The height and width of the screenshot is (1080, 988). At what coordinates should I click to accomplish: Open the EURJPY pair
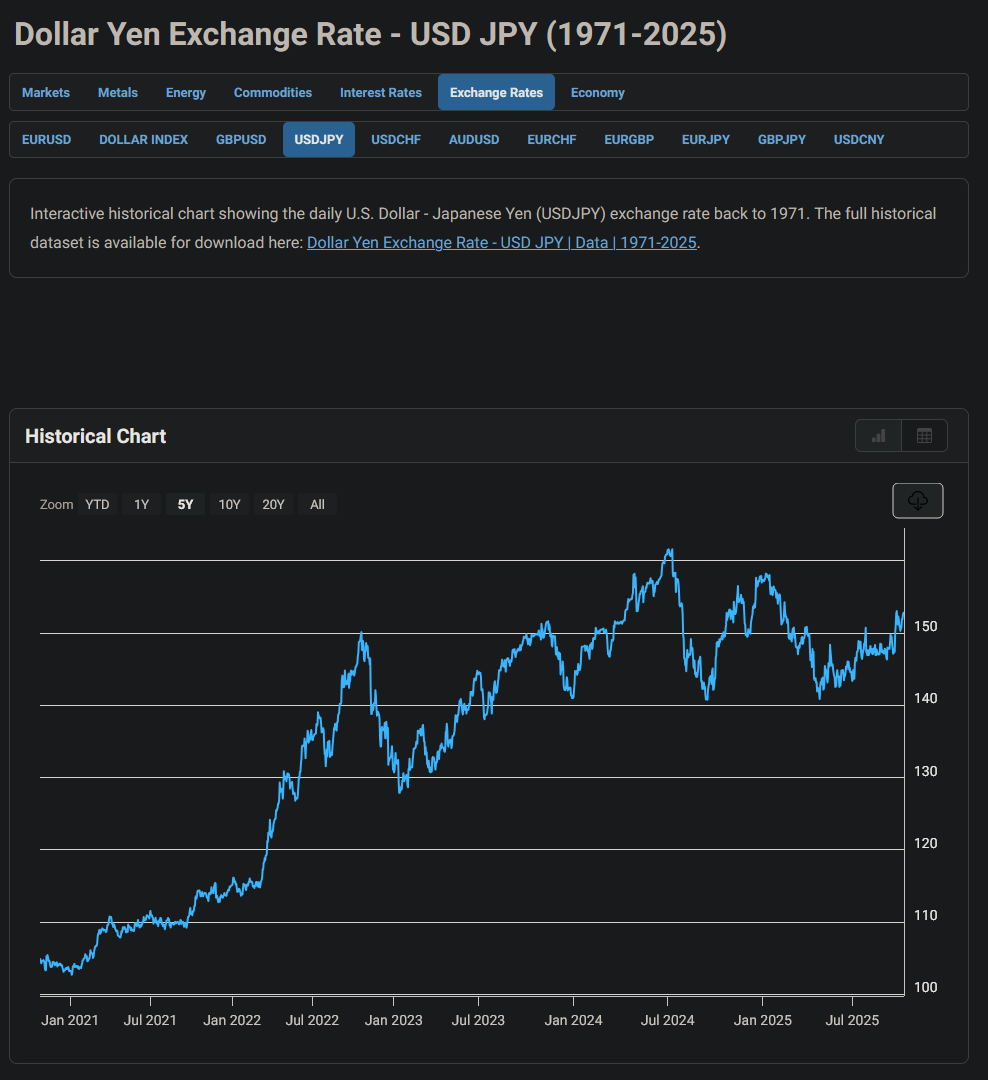[706, 140]
